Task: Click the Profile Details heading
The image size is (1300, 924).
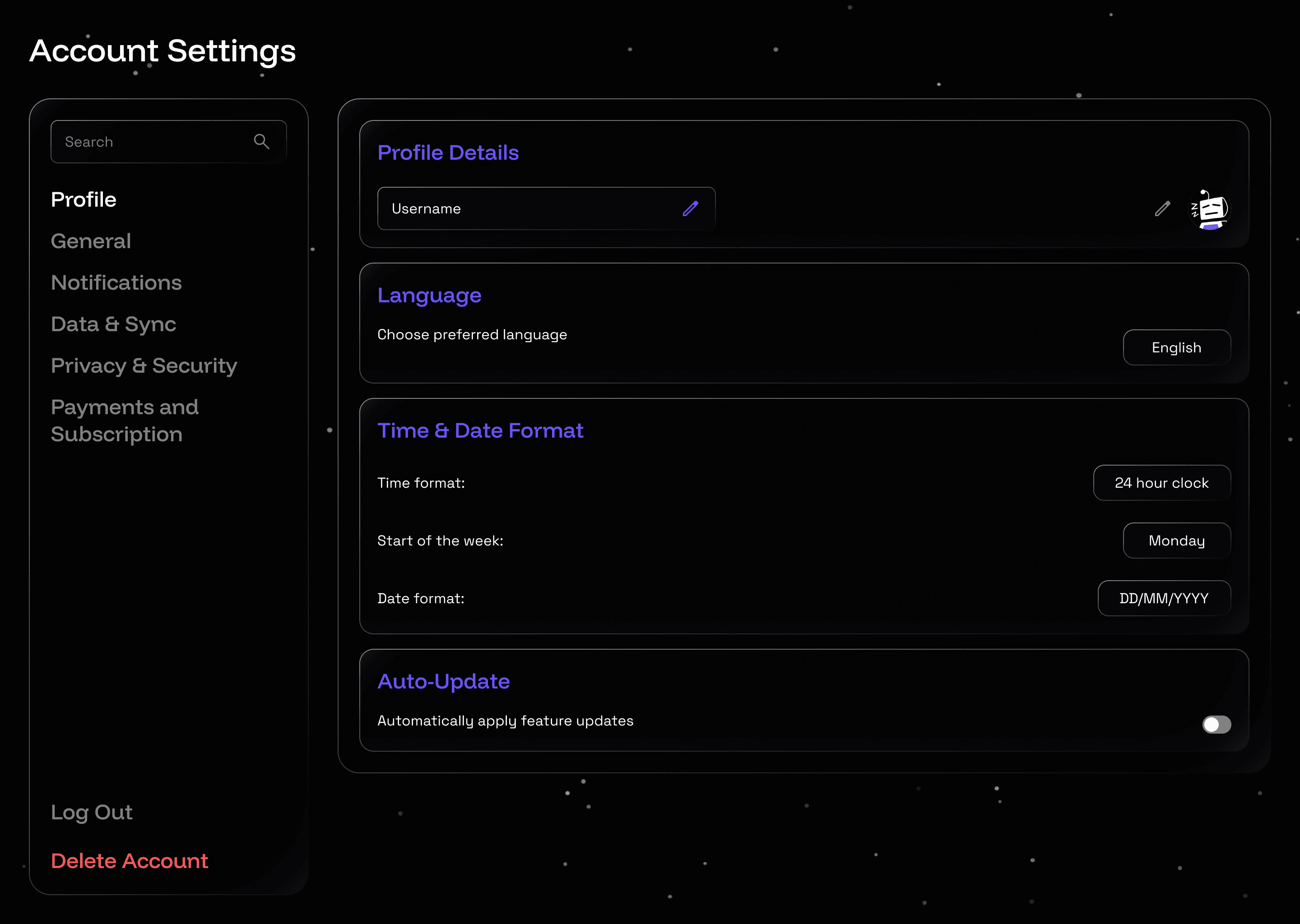Action: point(448,152)
